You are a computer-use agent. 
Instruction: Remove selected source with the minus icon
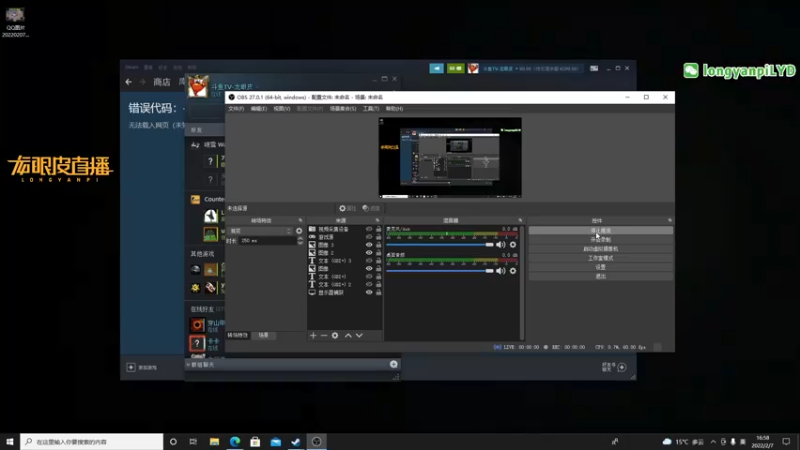(x=324, y=335)
